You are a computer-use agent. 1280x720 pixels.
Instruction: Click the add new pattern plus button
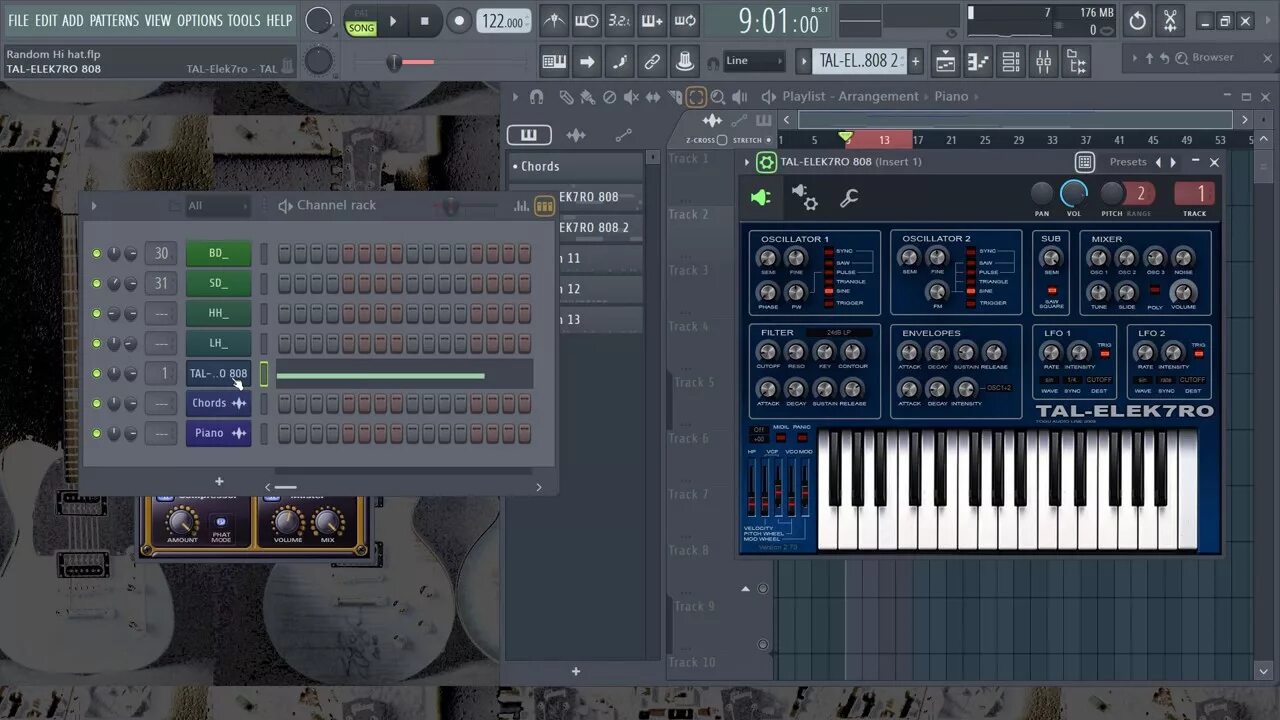click(915, 62)
